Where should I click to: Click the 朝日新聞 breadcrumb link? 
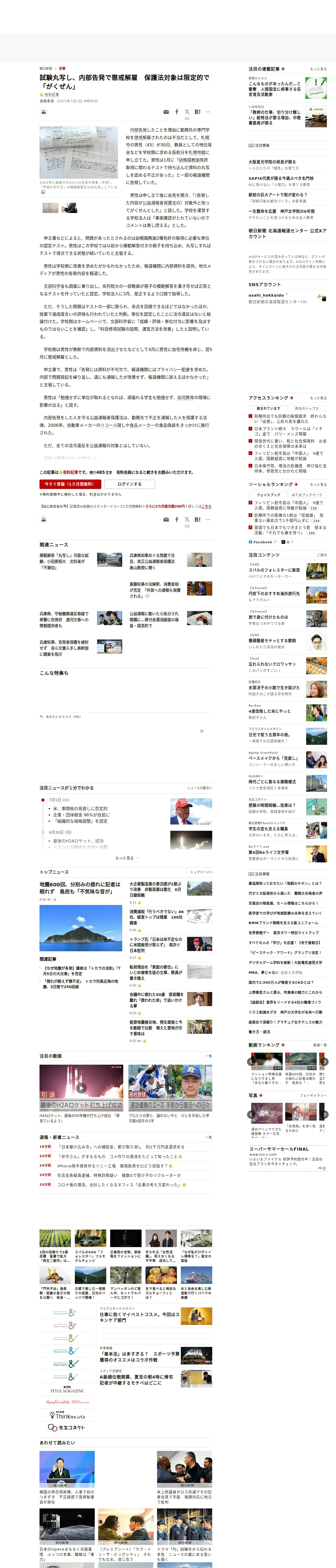click(46, 69)
